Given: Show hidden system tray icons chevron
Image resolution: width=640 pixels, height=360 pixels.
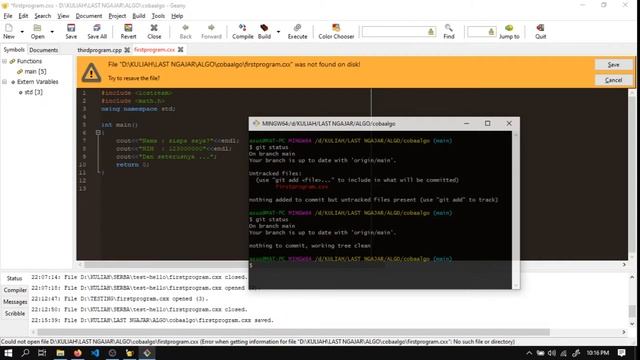Looking at the screenshot, I should (x=529, y=353).
